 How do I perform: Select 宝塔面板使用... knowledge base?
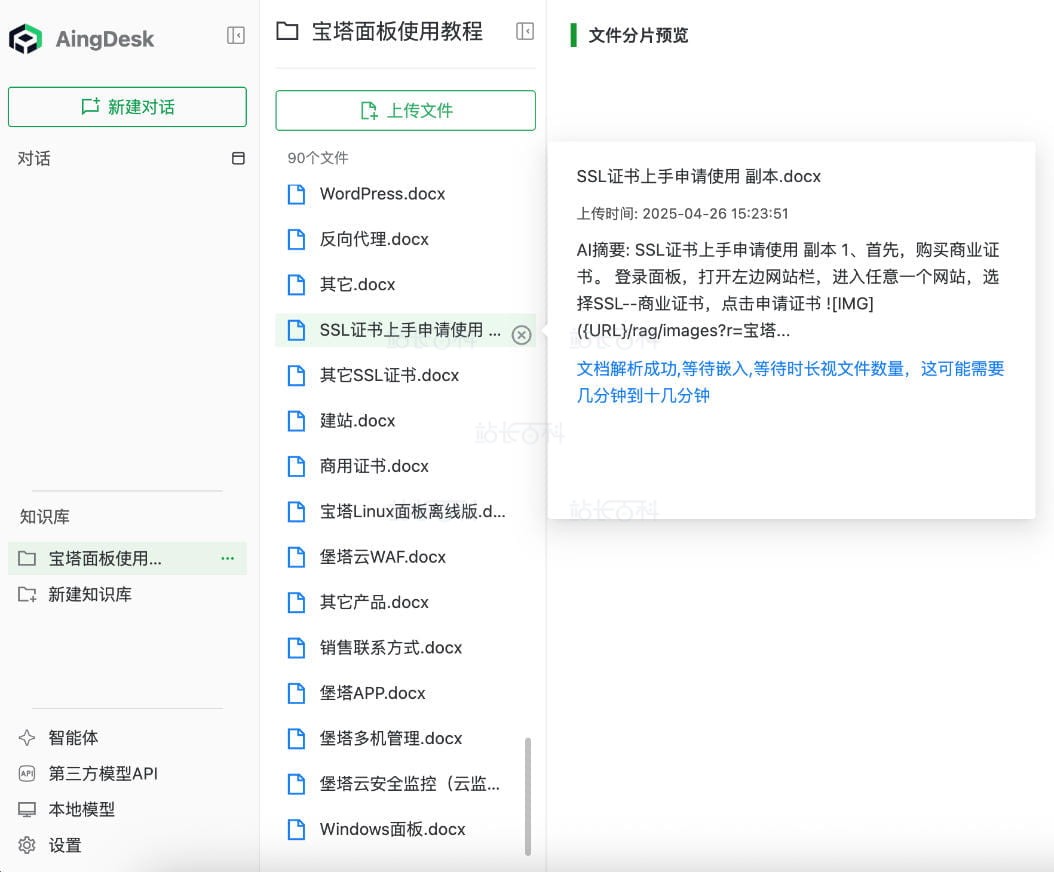(x=127, y=558)
